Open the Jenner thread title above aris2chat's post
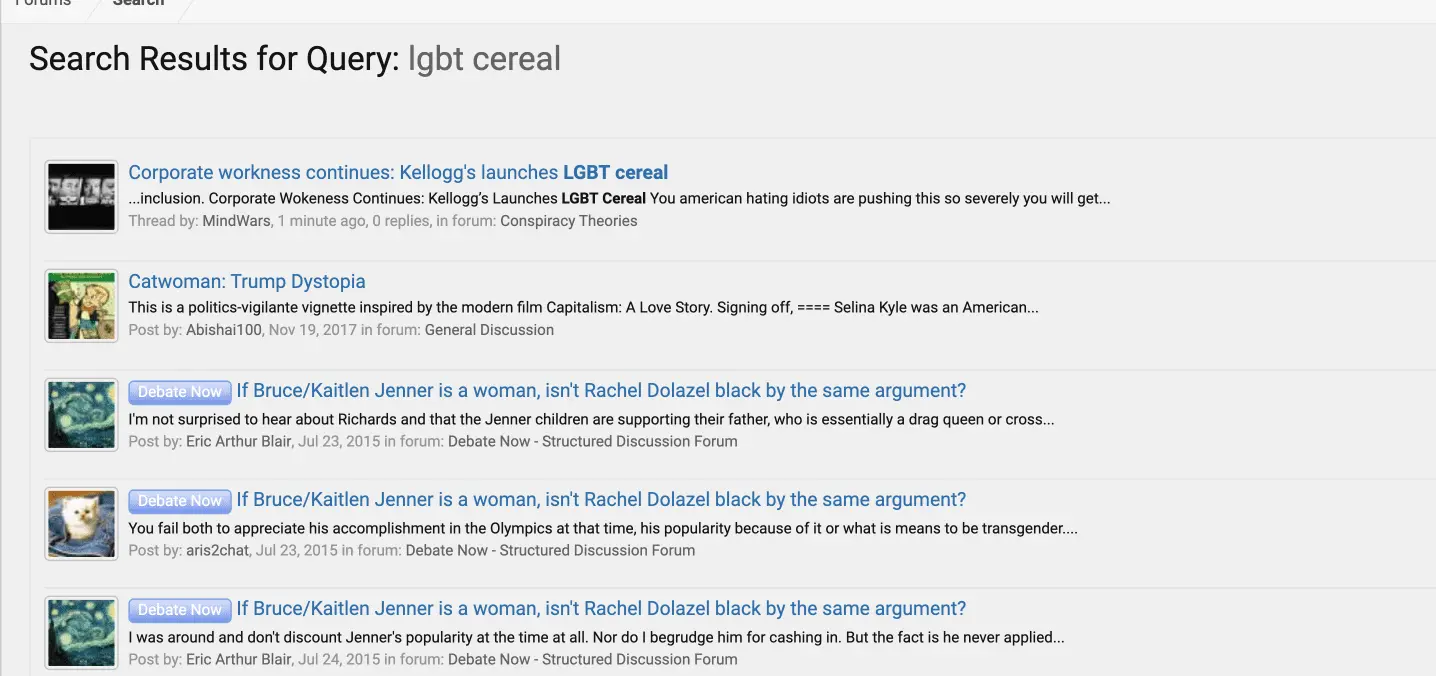The image size is (1436, 676). 601,500
